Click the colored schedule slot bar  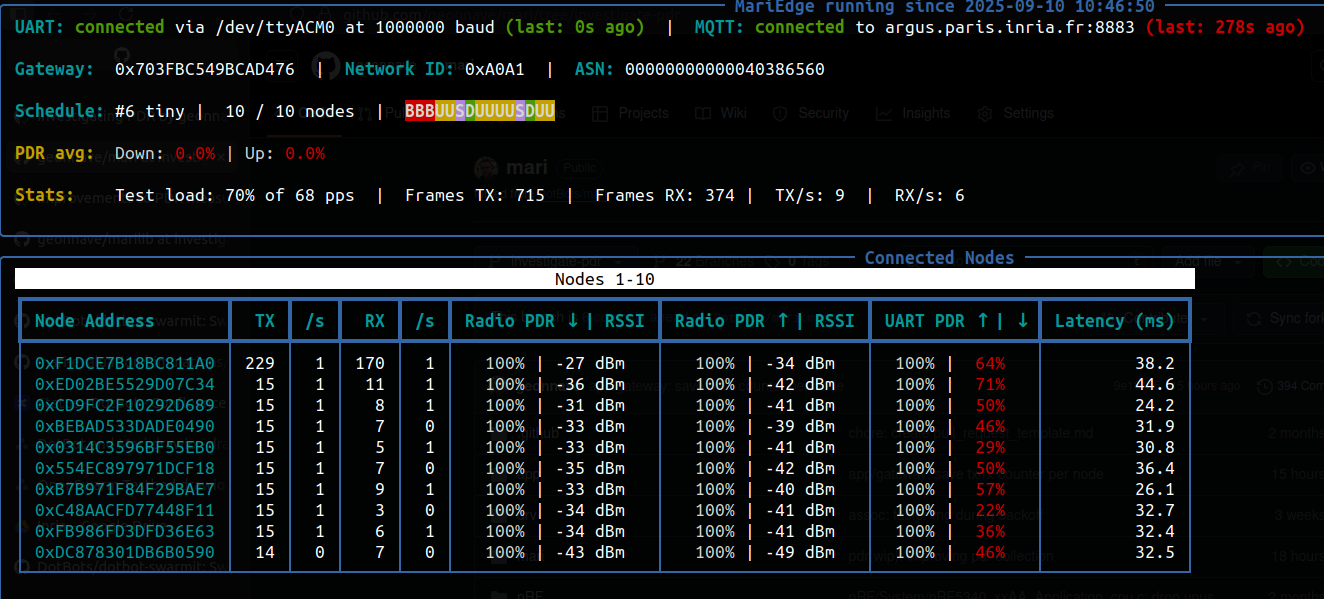478,113
